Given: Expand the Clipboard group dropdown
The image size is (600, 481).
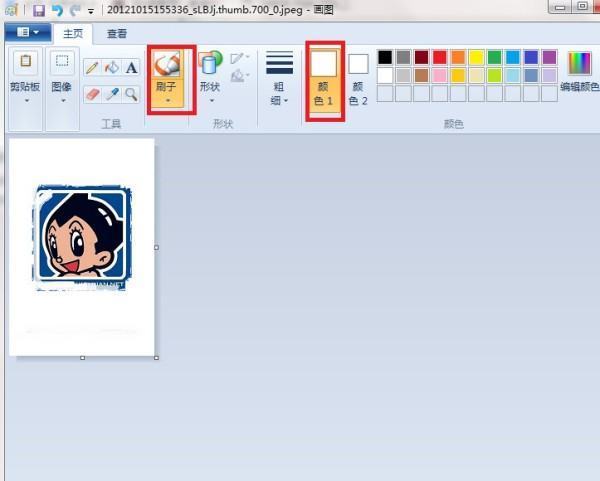Looking at the screenshot, I should [27, 101].
